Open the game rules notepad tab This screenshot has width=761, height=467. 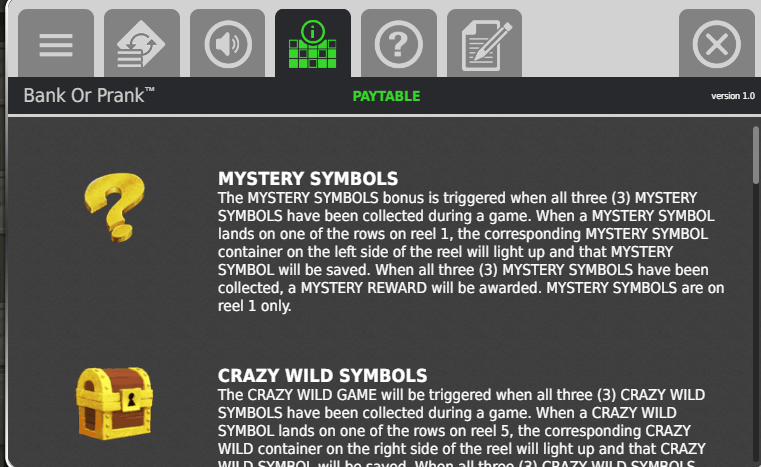pyautogui.click(x=484, y=43)
